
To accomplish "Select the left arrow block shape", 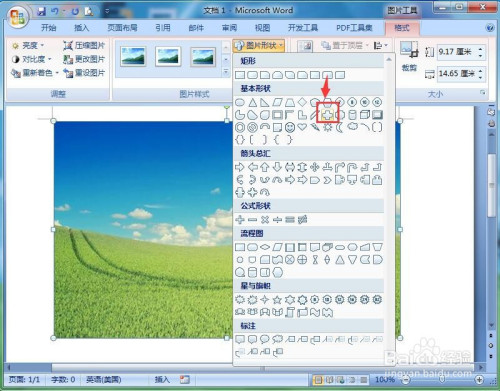I will tap(253, 167).
